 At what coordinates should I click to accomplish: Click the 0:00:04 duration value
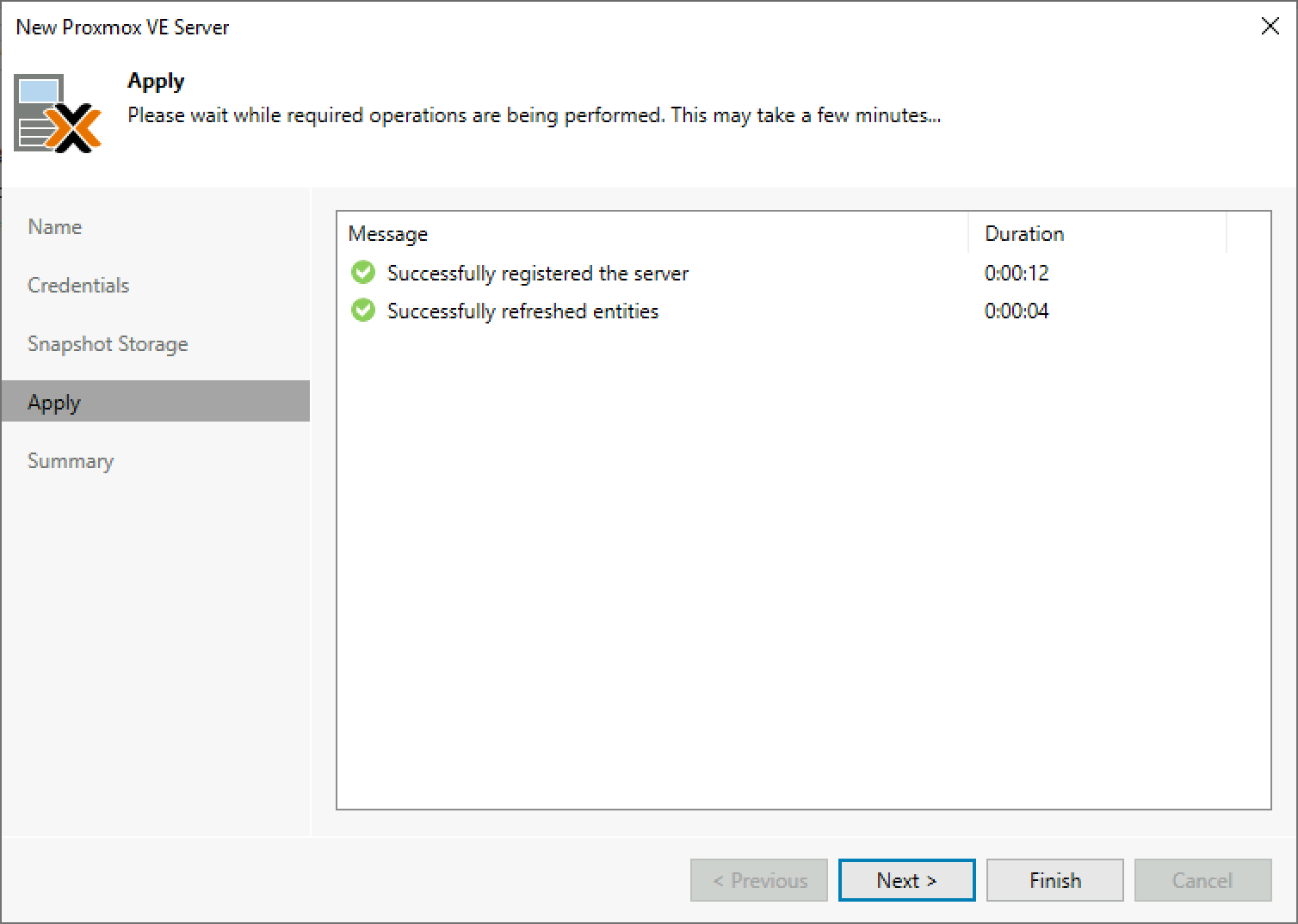(x=1017, y=311)
